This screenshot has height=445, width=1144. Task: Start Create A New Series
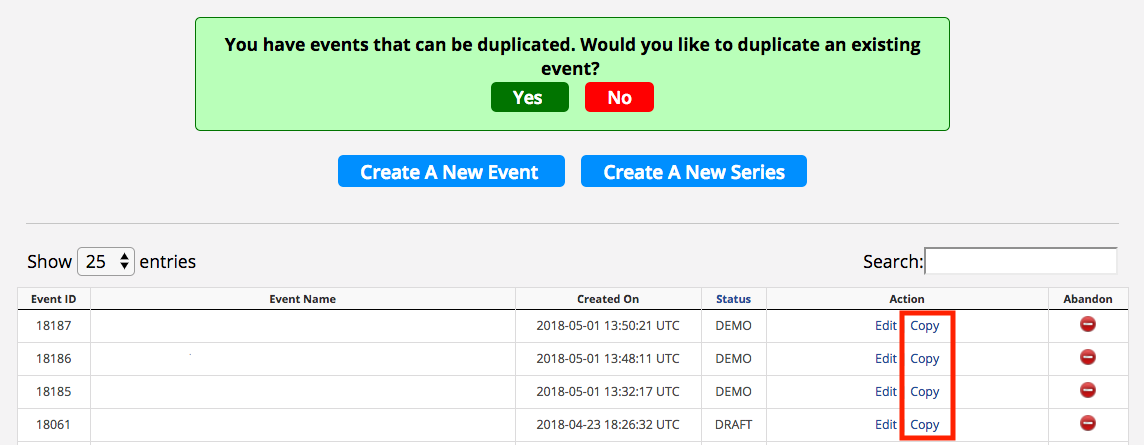(x=694, y=171)
